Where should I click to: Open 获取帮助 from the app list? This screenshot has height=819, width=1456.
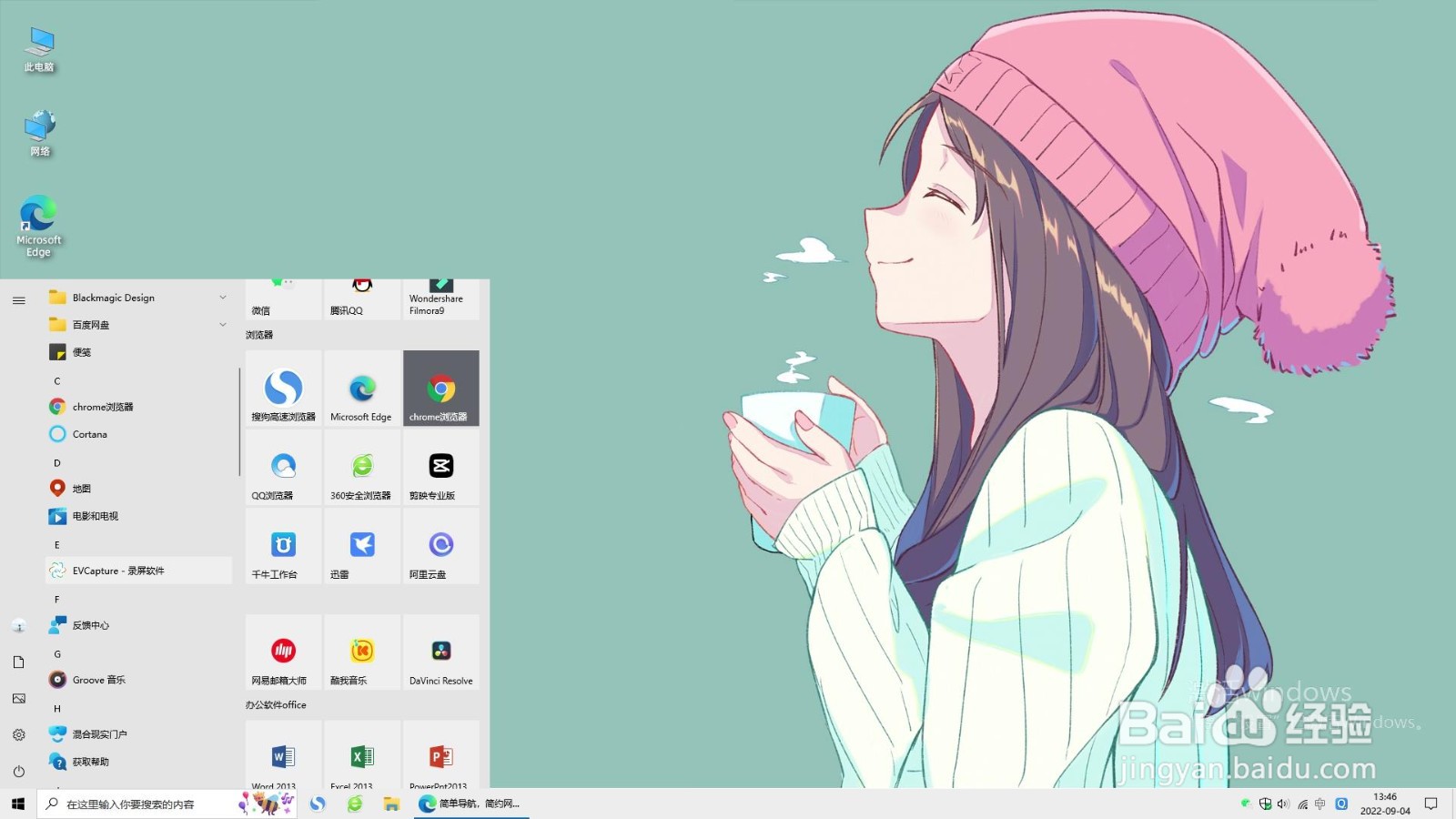pos(138,762)
